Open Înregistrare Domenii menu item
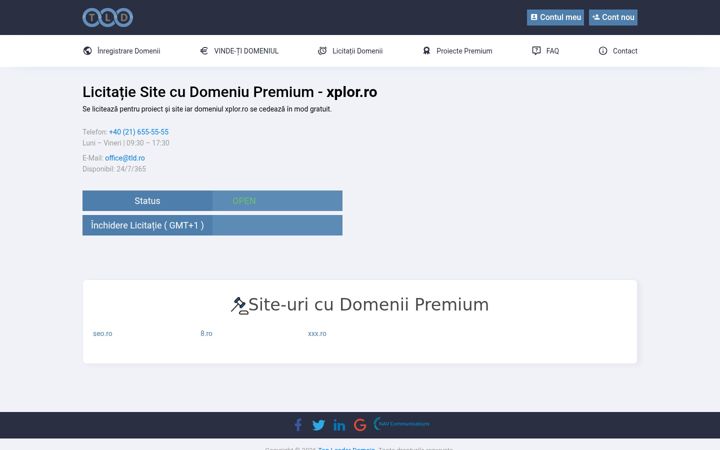Screen dimensions: 720x450 point(129,51)
